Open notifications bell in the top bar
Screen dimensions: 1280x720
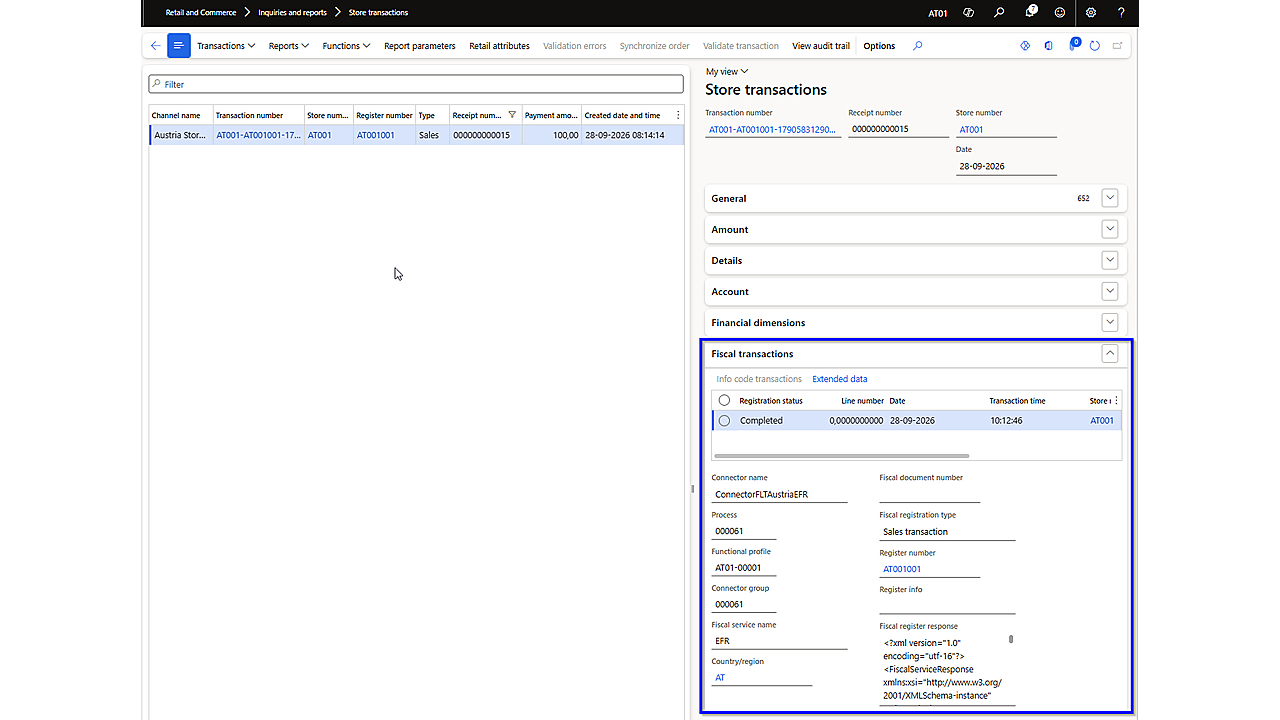(1030, 13)
